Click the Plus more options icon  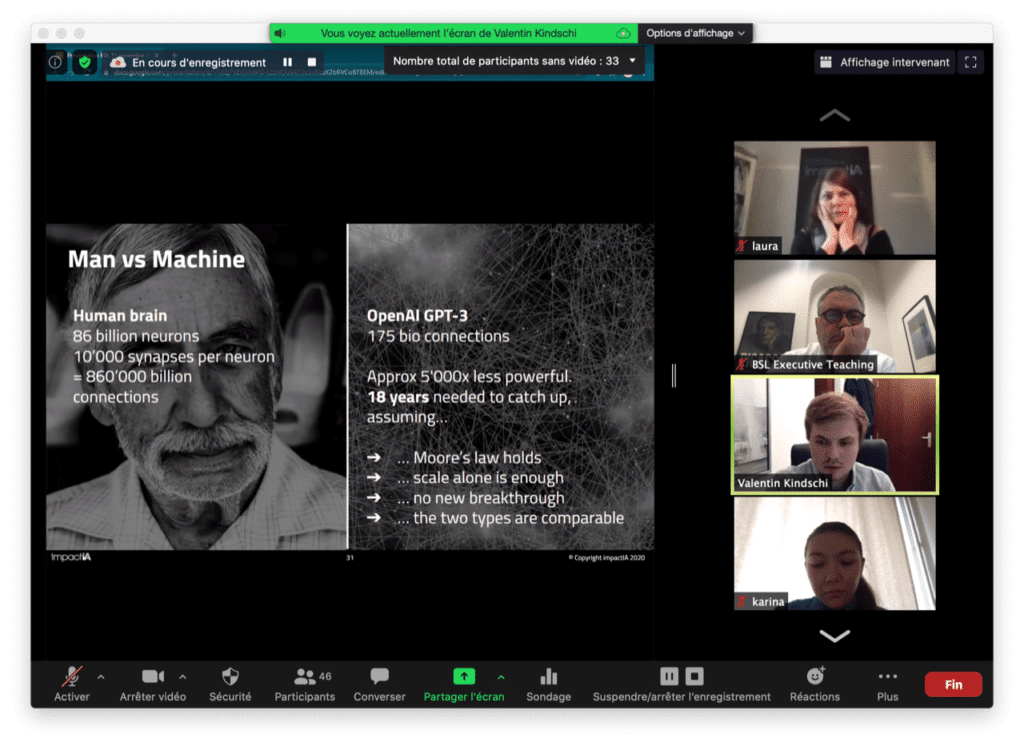tap(887, 677)
